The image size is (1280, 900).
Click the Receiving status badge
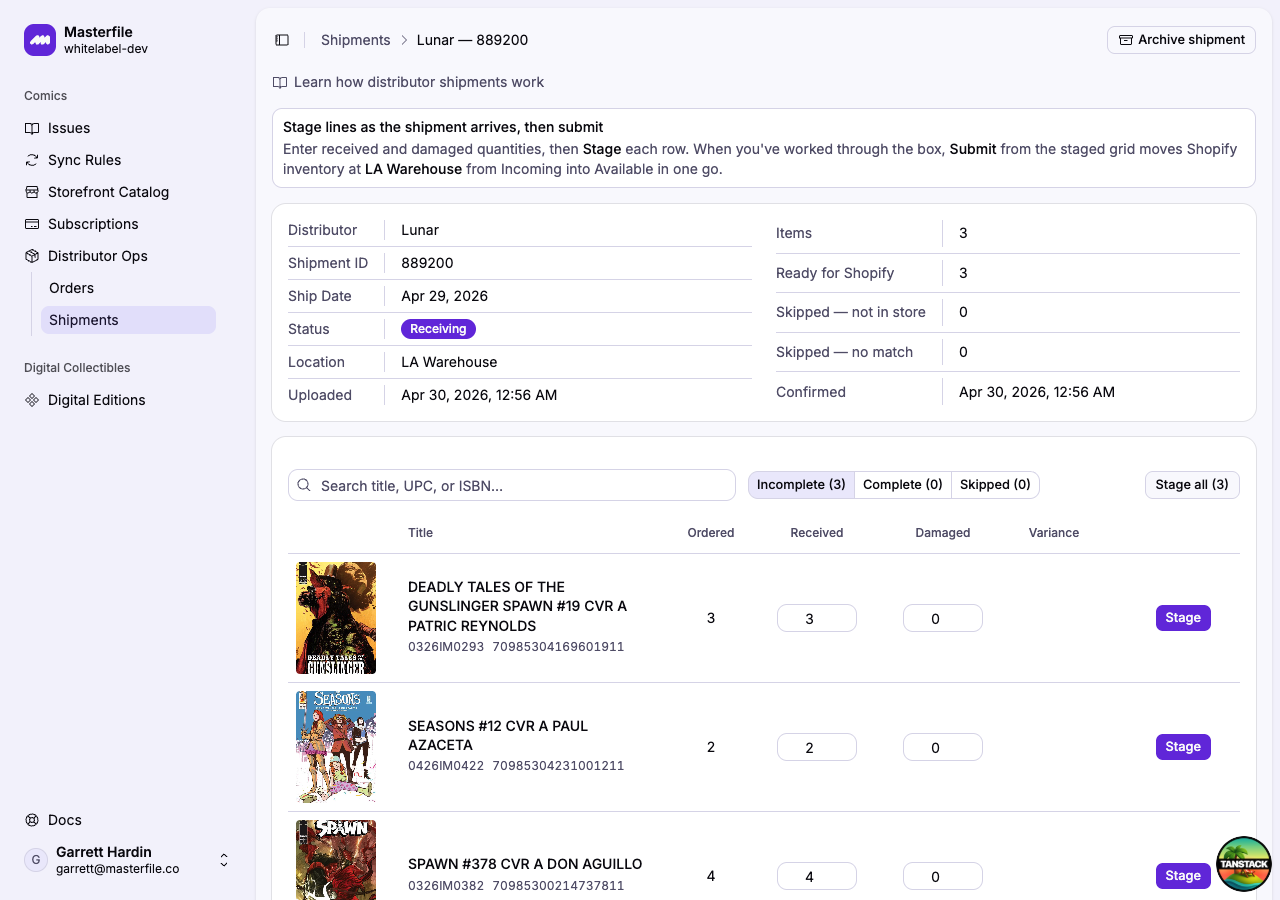[x=438, y=329]
